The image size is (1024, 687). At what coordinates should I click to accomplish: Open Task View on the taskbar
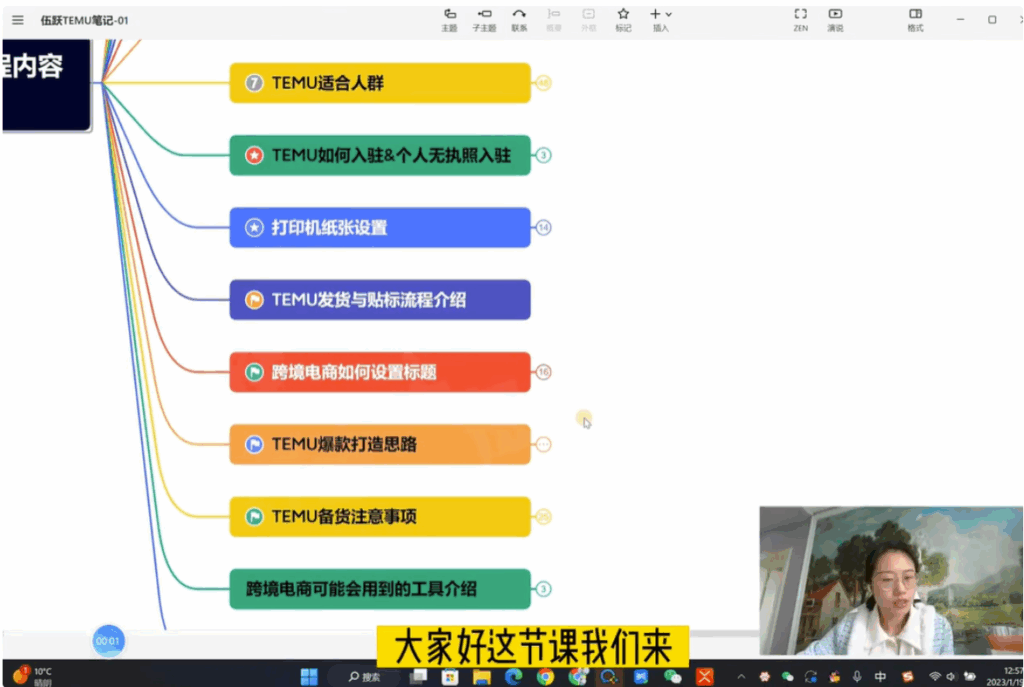[418, 677]
